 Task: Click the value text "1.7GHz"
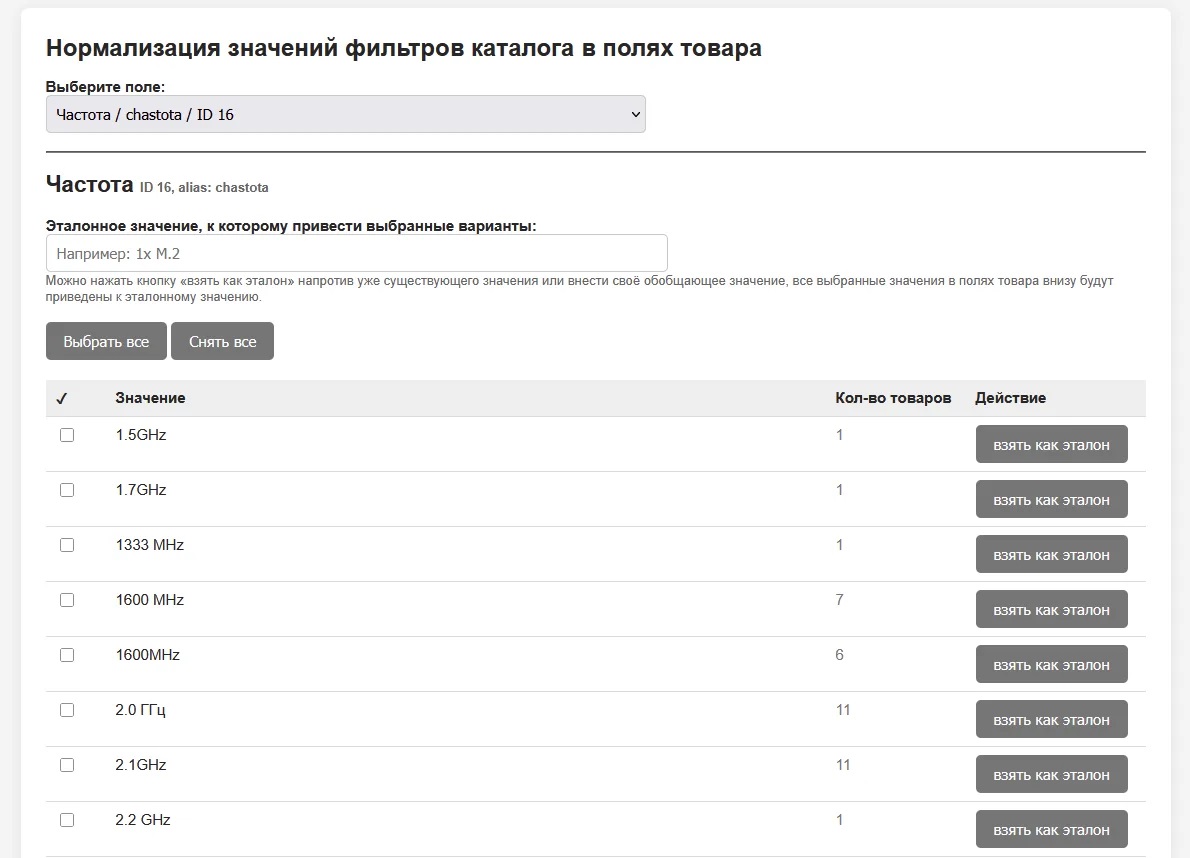[x=140, y=490]
